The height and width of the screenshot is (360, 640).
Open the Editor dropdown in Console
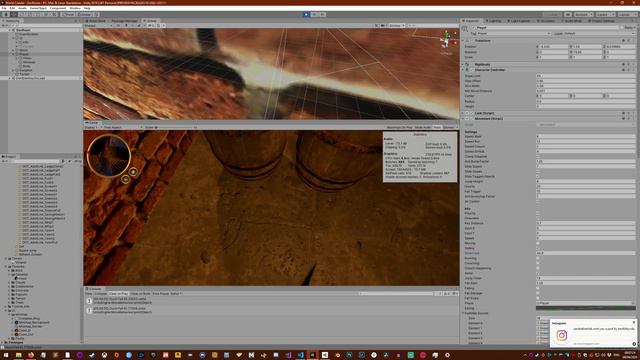coord(176,293)
